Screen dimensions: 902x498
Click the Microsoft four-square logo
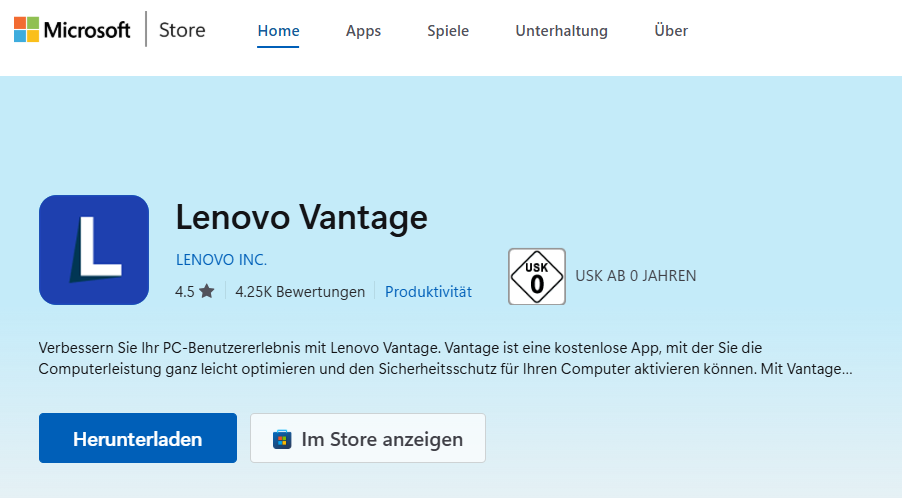tap(26, 29)
